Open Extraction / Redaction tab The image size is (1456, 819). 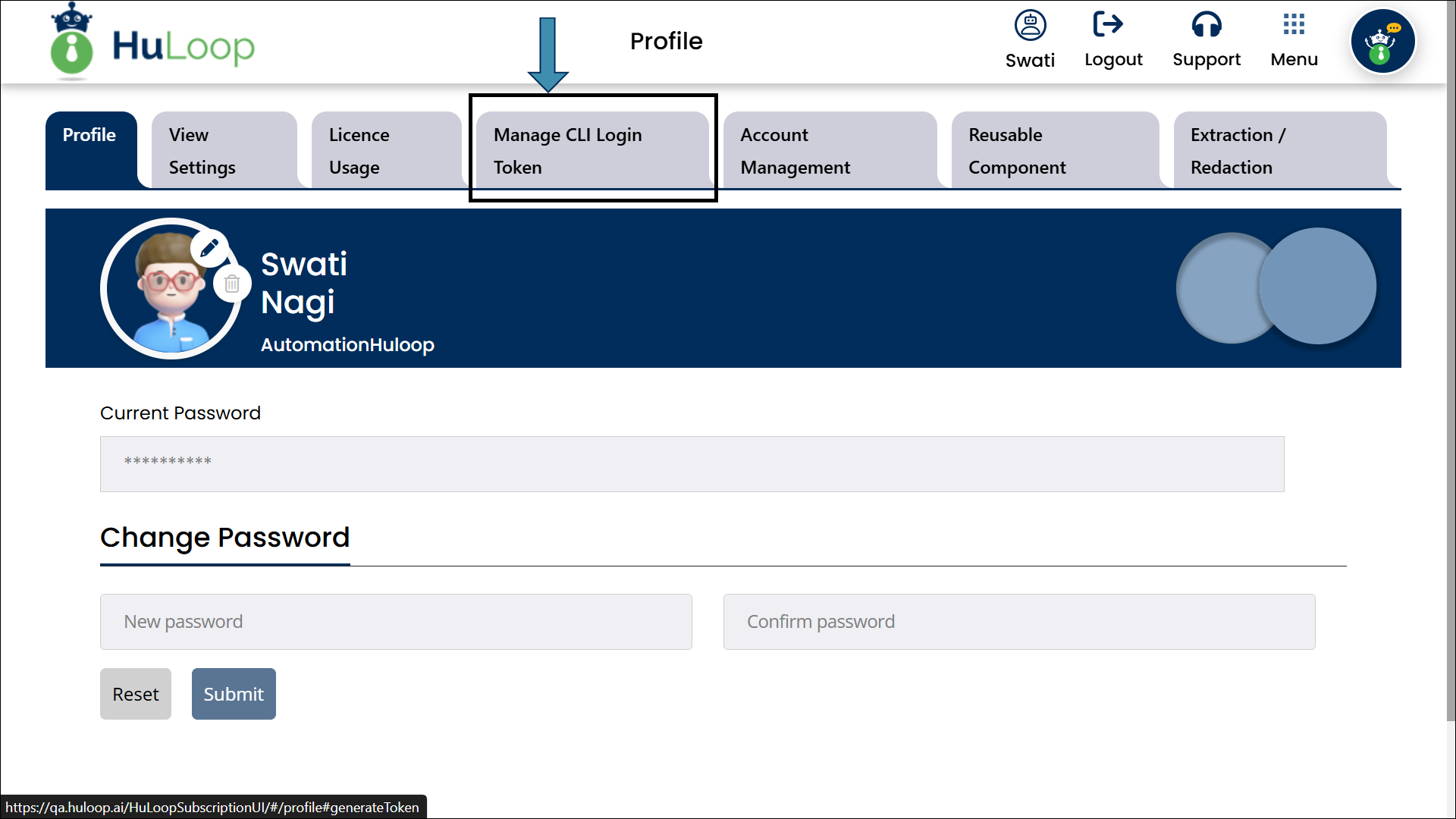pos(1279,150)
